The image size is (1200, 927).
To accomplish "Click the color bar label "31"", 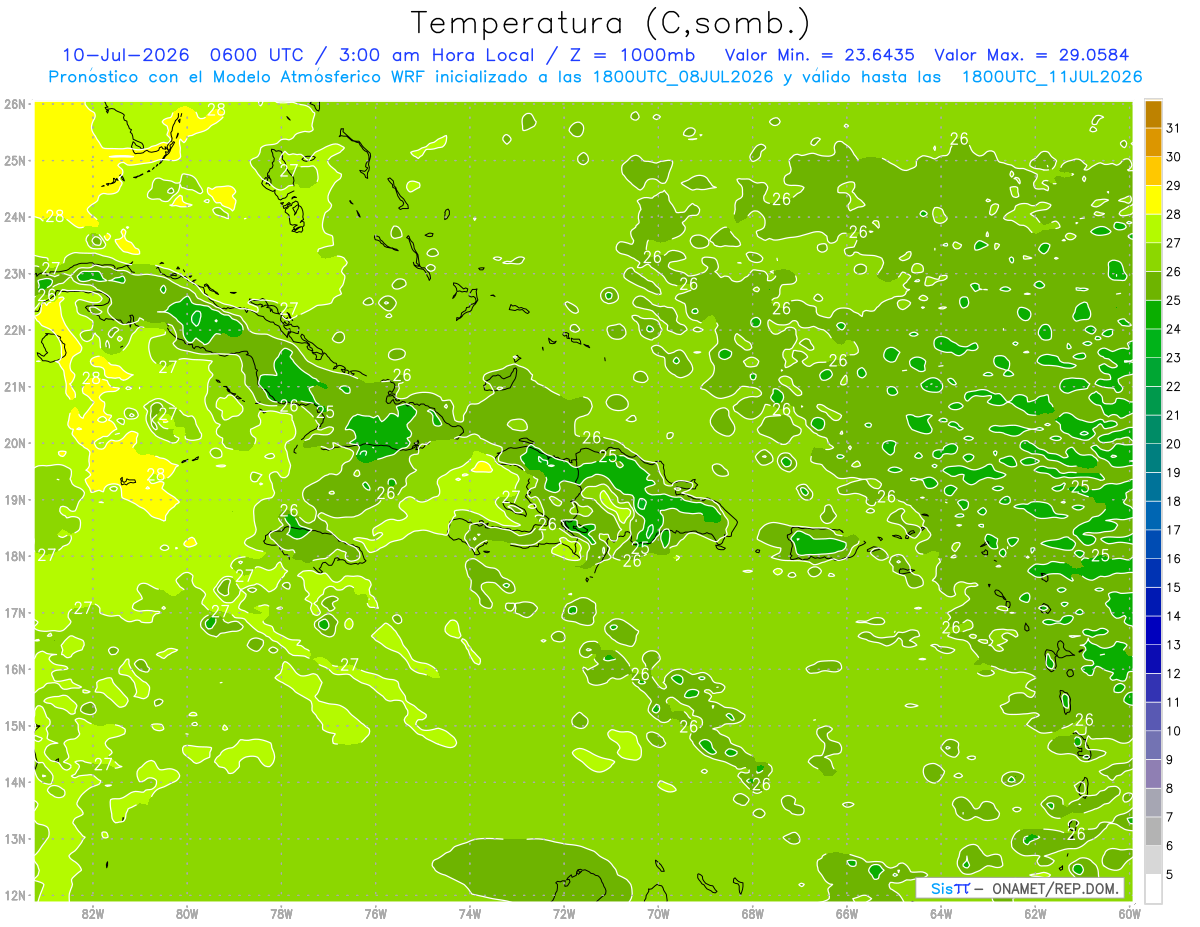I will tap(1173, 128).
